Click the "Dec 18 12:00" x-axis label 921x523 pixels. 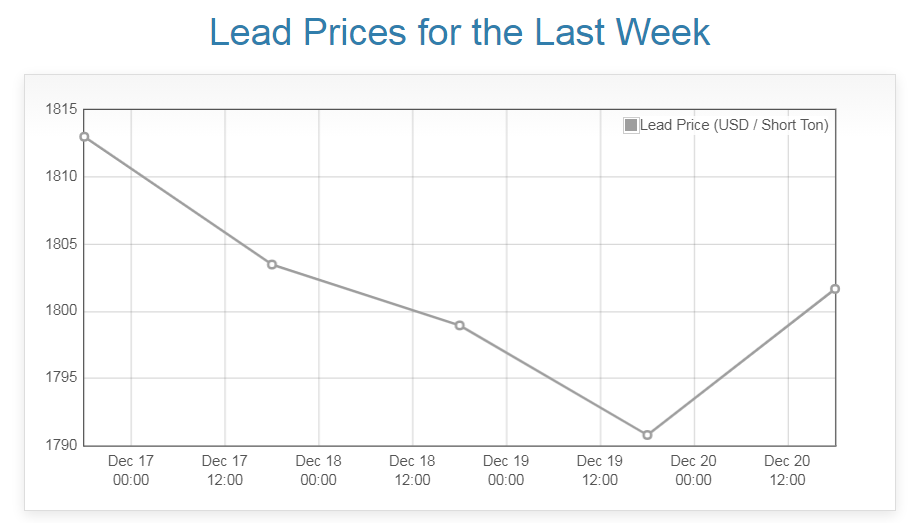coord(412,470)
